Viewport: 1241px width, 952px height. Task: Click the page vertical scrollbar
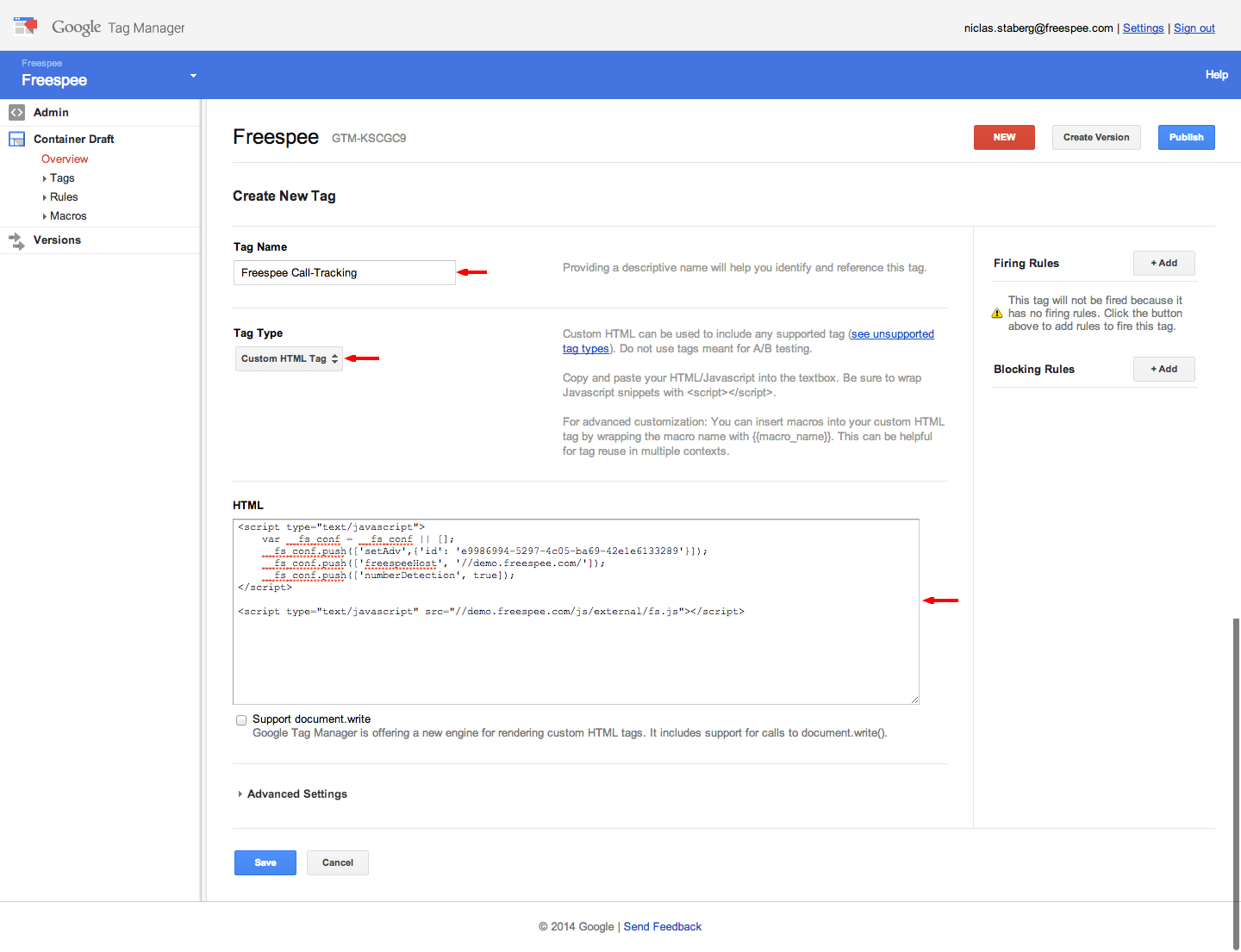1236,783
